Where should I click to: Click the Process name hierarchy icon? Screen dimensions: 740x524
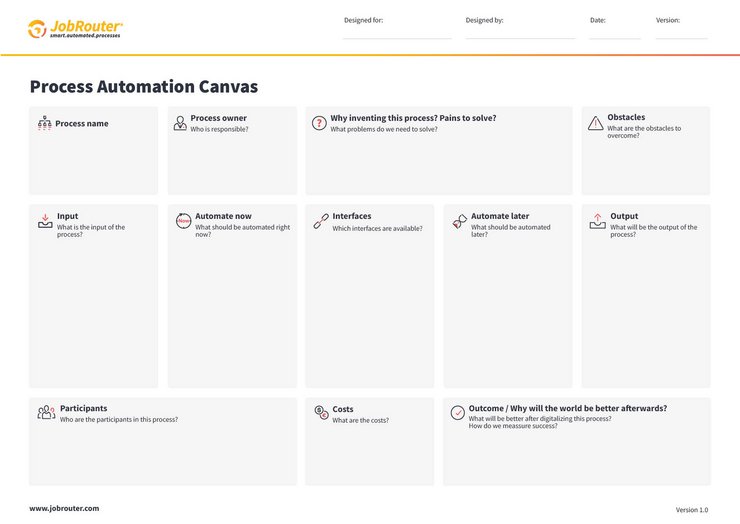click(44, 124)
